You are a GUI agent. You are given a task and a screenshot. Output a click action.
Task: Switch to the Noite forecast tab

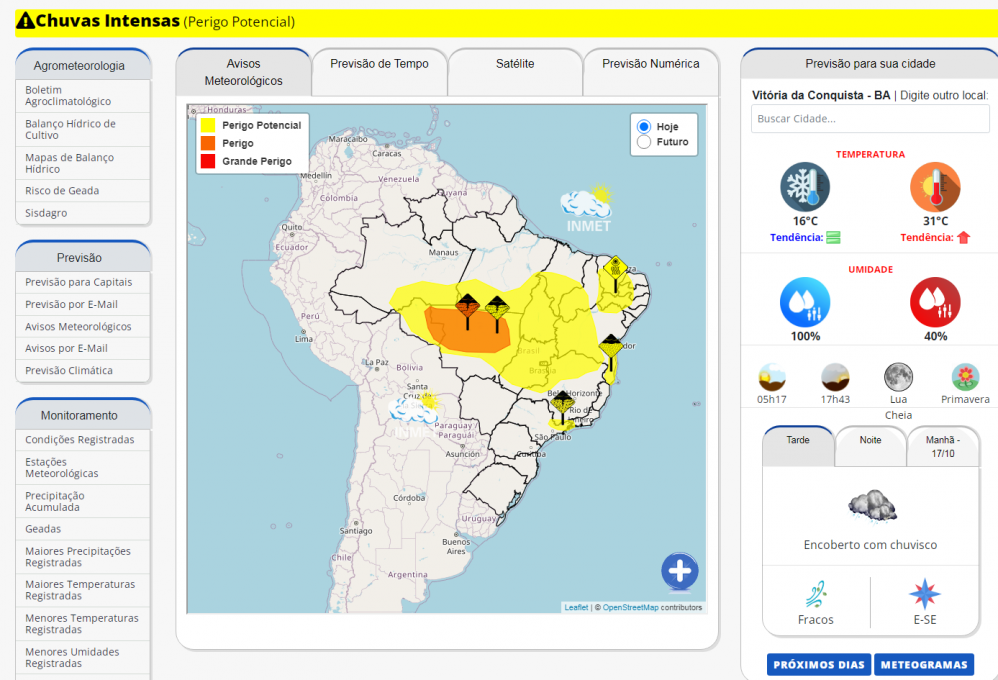(x=870, y=440)
